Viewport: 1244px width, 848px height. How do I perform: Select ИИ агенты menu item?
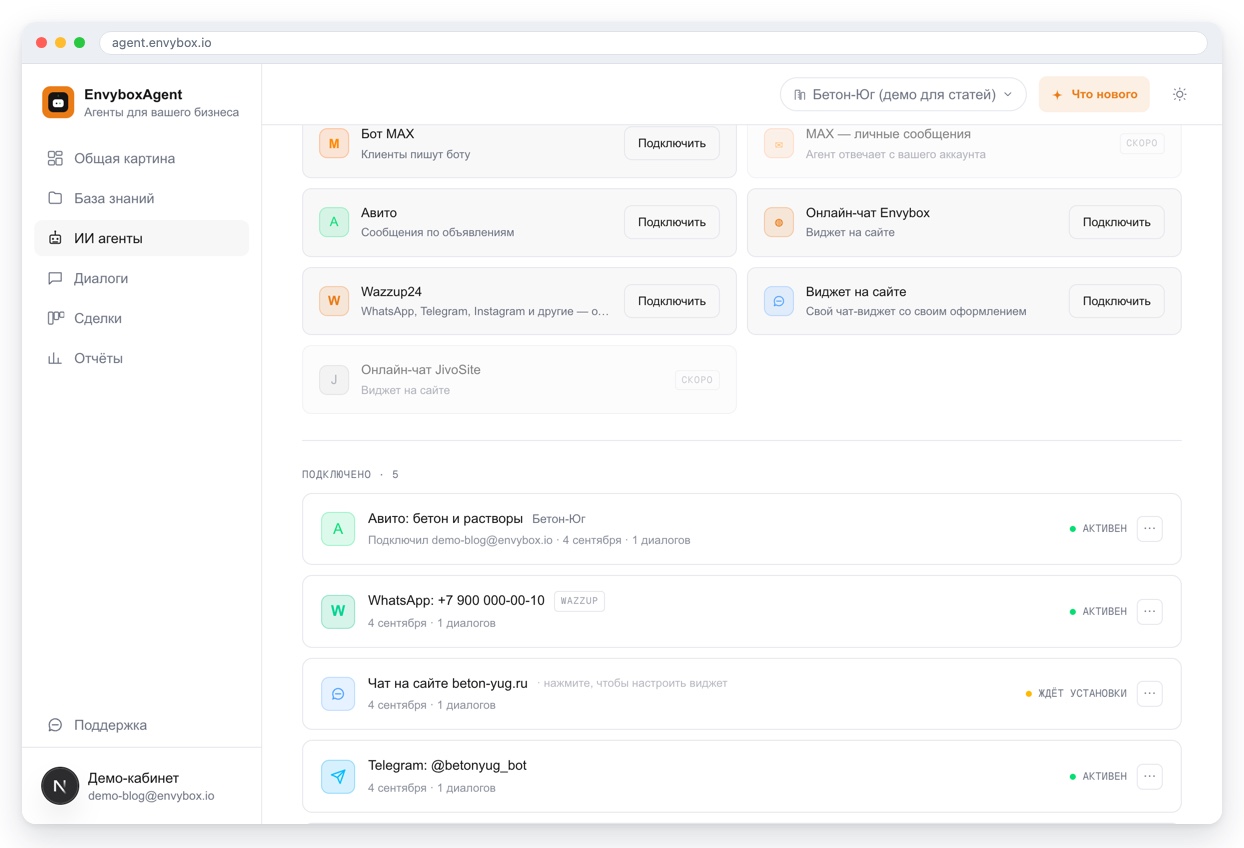pyautogui.click(x=141, y=238)
